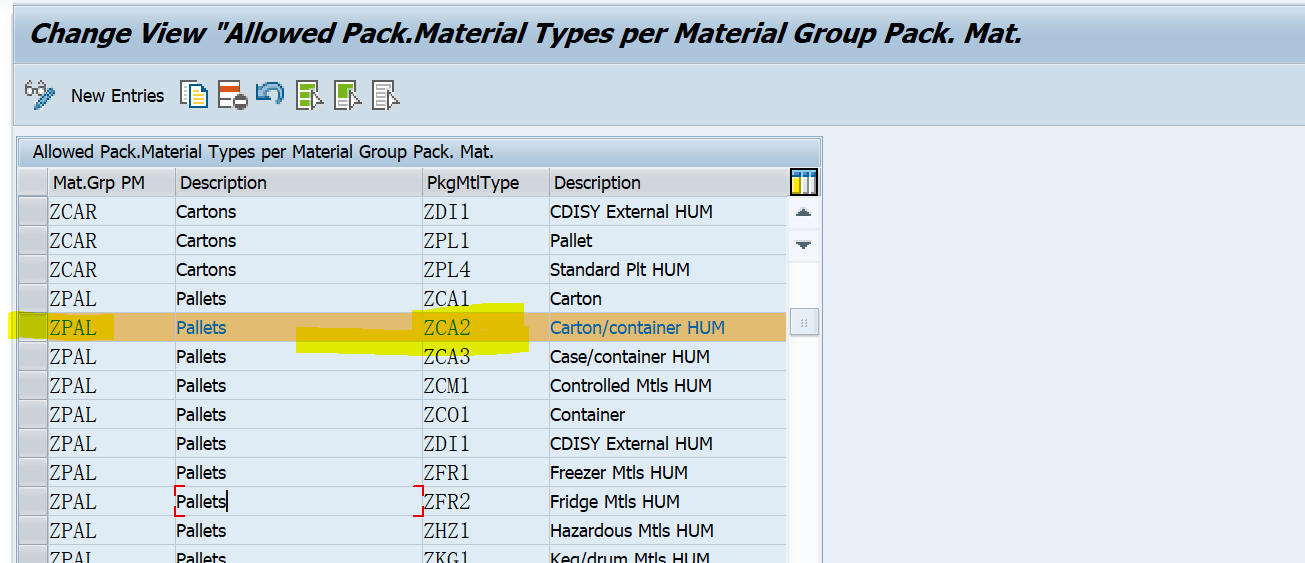Select row marker for ZPAL ZCA3 row
This screenshot has width=1305, height=563.
(33, 357)
